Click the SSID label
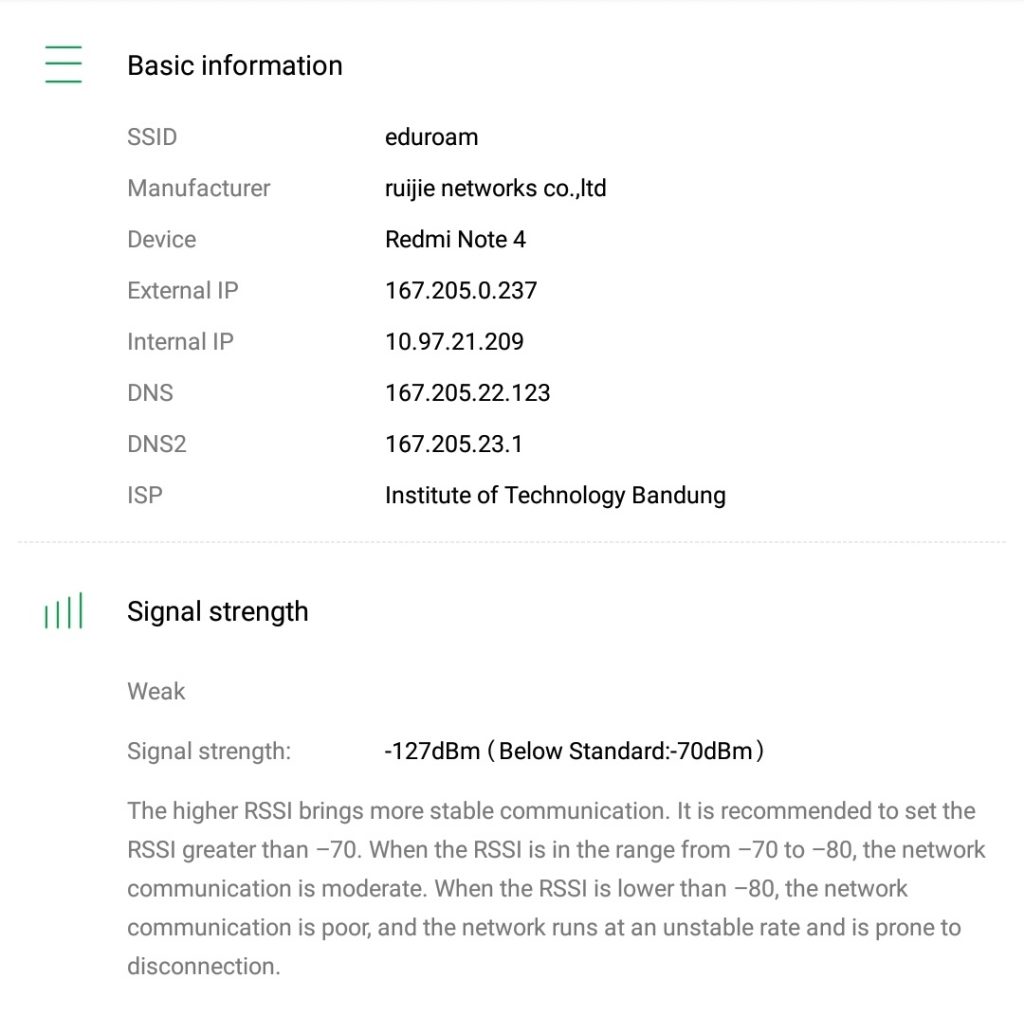 (x=152, y=137)
